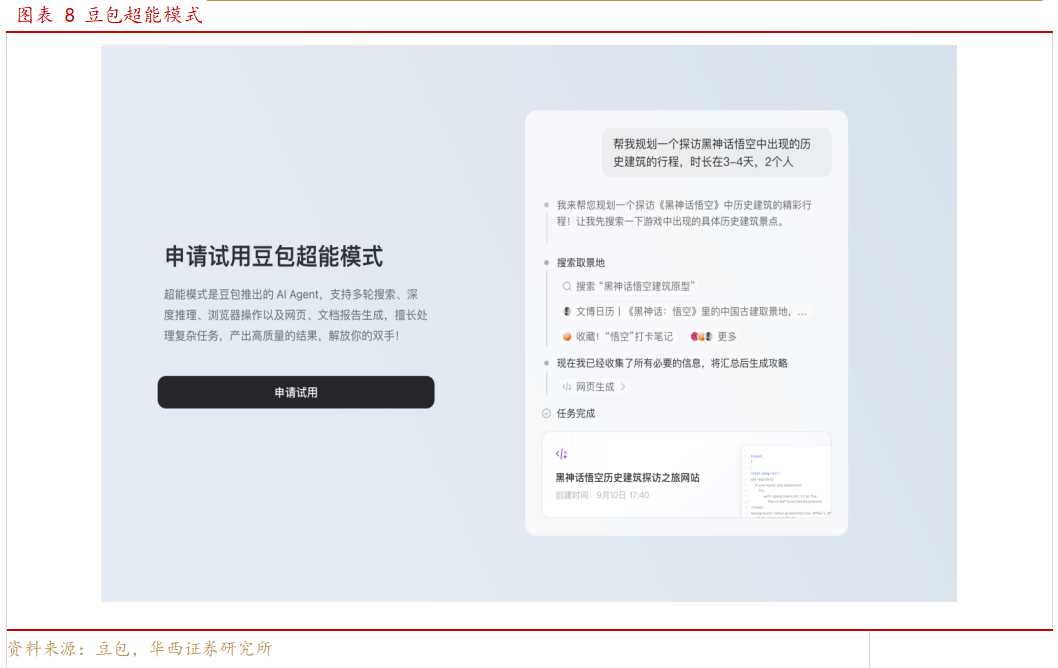Click the 网页生成 step label
Image resolution: width=1058 pixels, height=668 pixels.
(x=595, y=387)
